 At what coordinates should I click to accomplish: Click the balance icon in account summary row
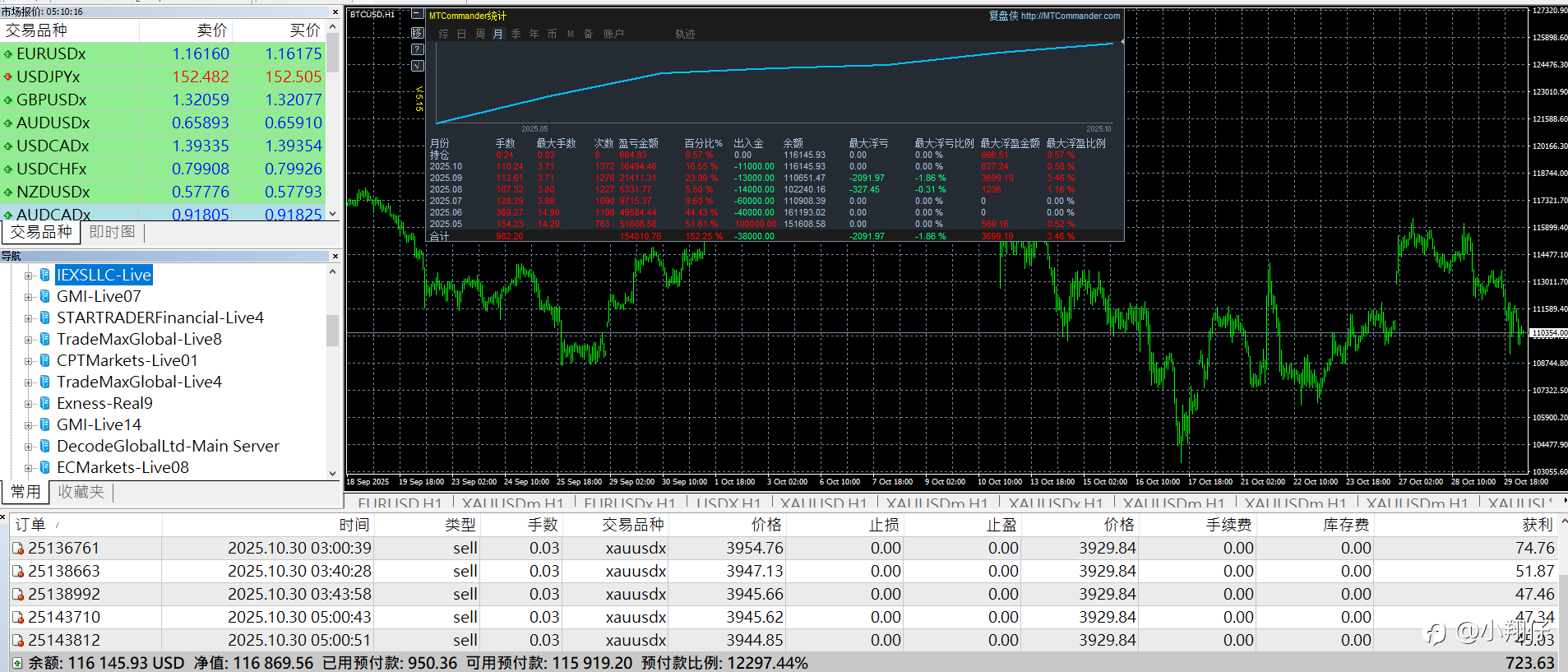pos(17,663)
